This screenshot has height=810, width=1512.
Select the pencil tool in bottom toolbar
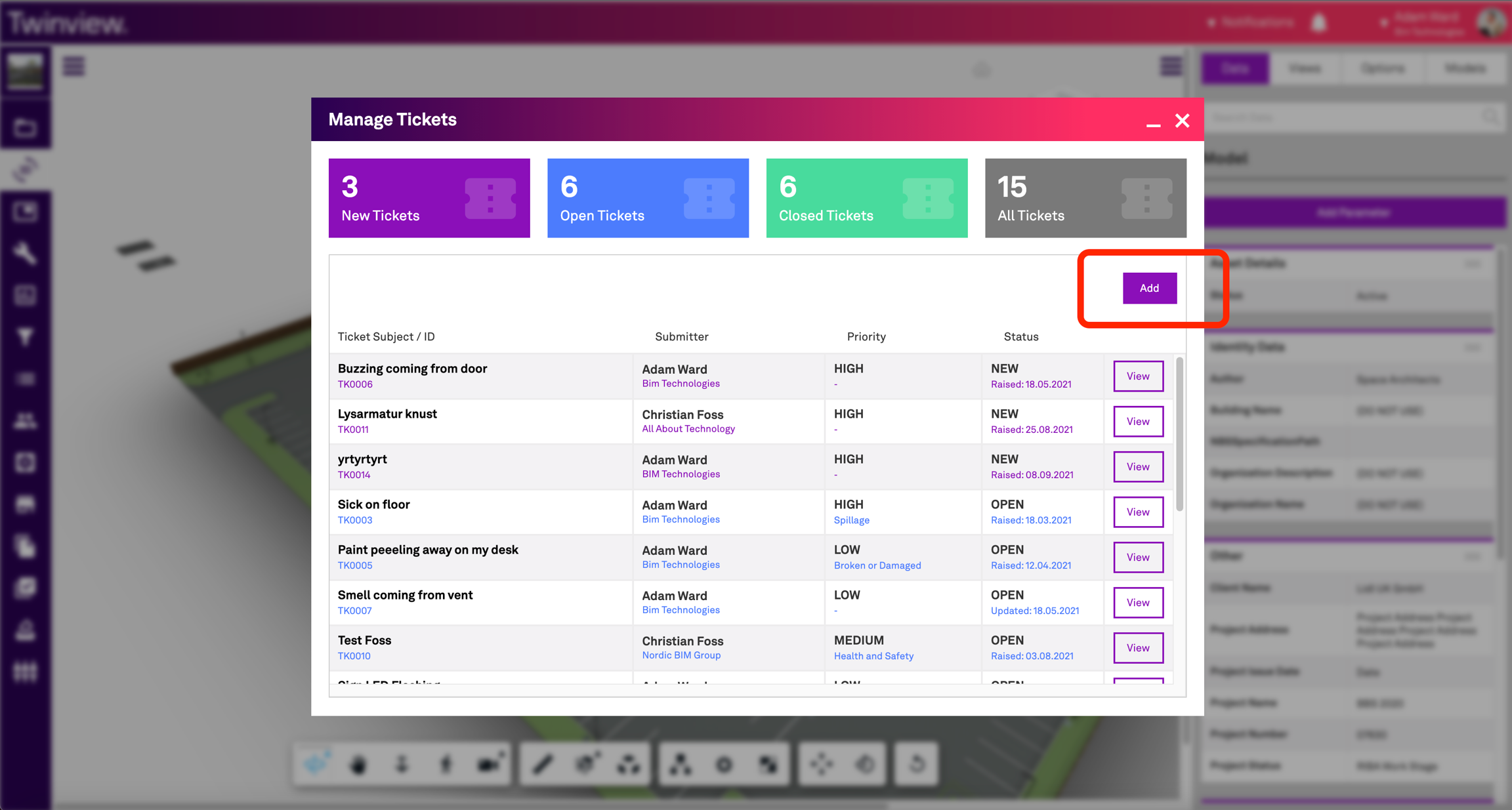coord(543,764)
